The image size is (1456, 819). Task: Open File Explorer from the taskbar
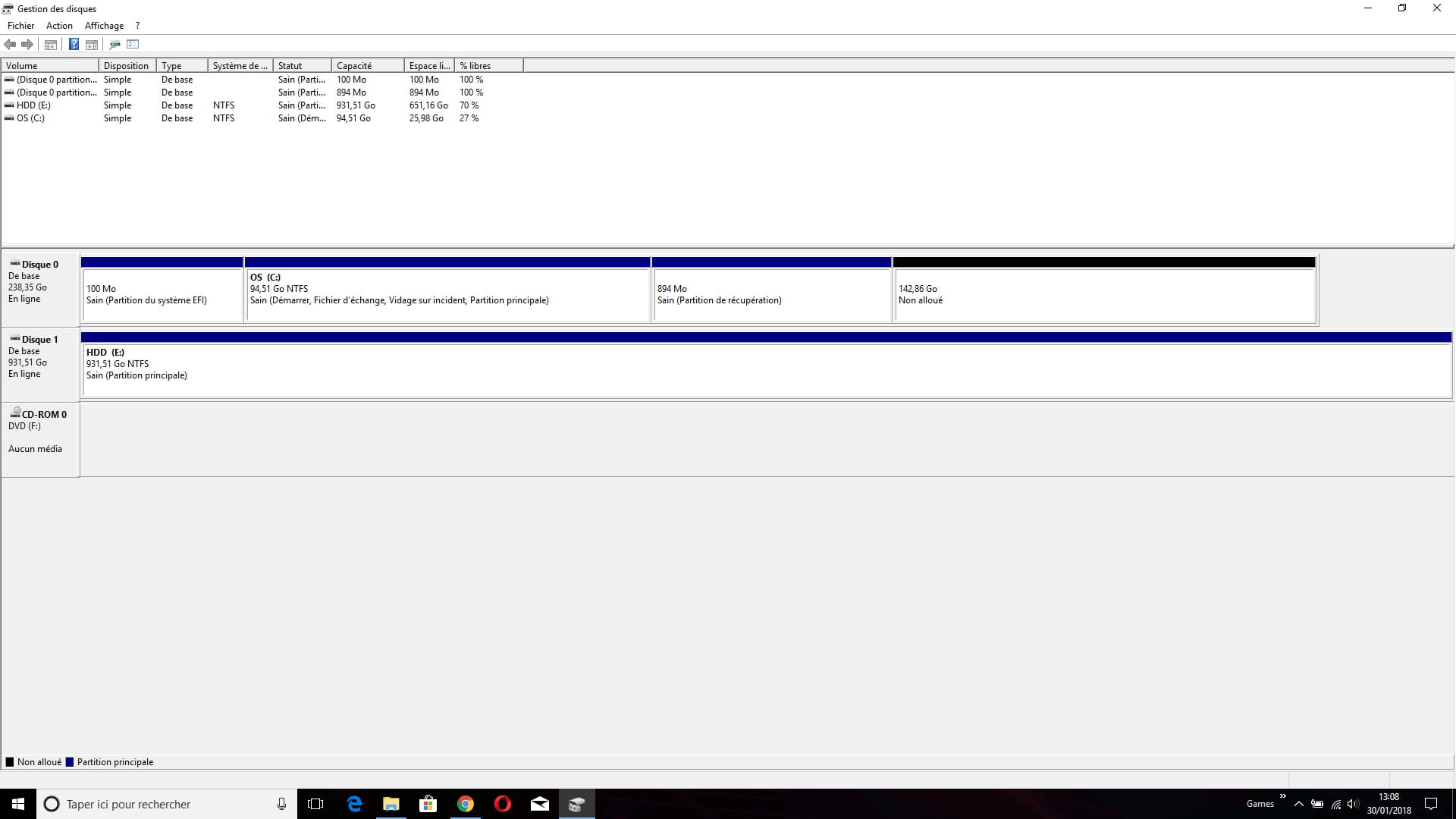pos(391,804)
